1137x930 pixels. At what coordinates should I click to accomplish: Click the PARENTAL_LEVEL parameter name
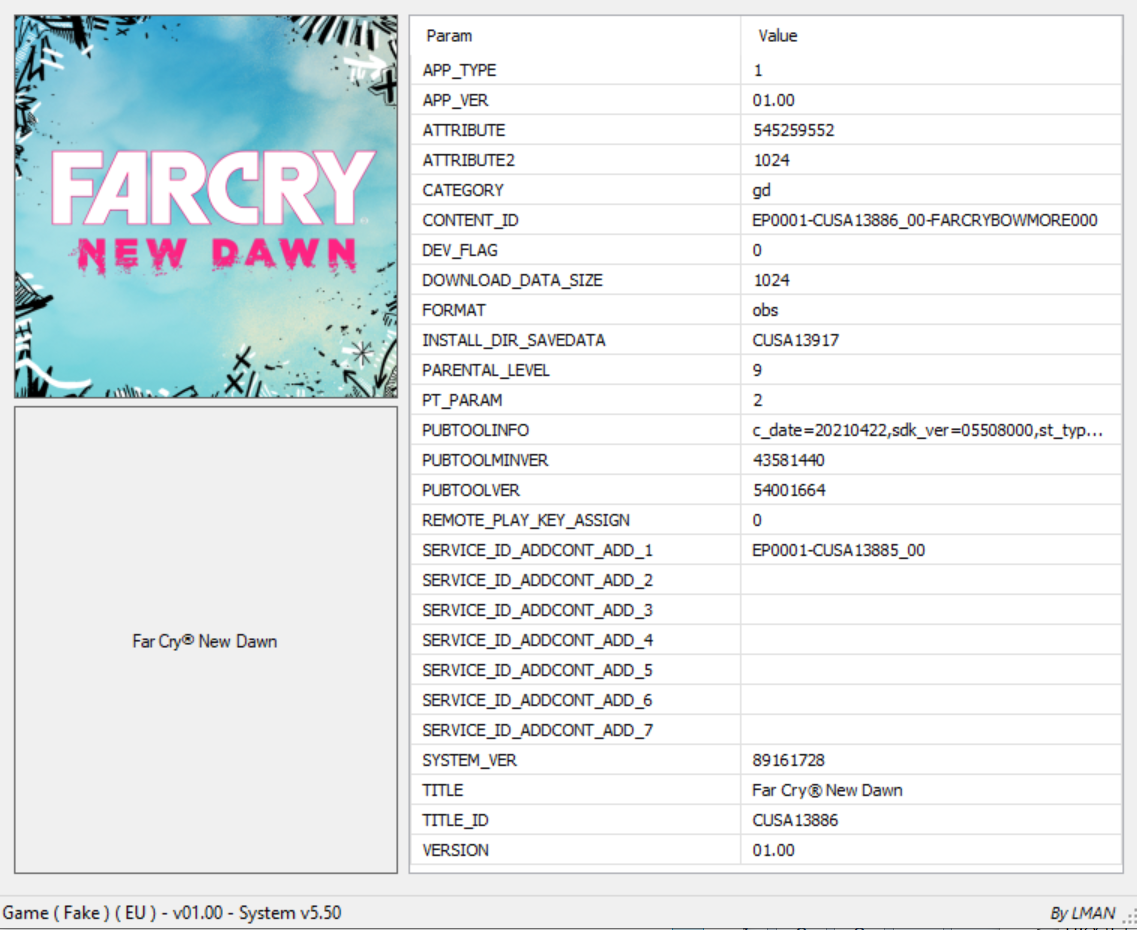click(486, 370)
